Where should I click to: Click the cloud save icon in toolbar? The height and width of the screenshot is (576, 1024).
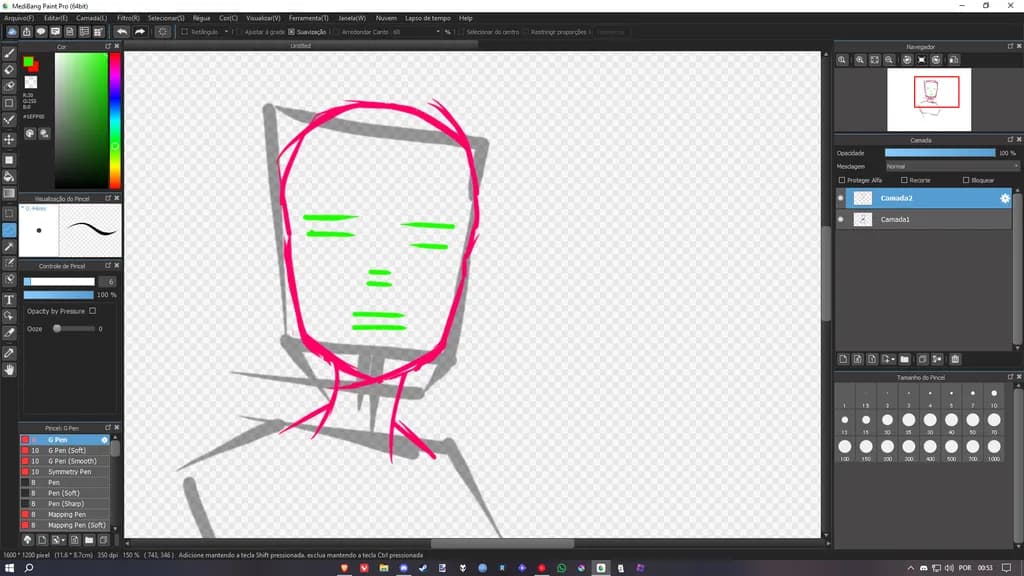pos(12,31)
